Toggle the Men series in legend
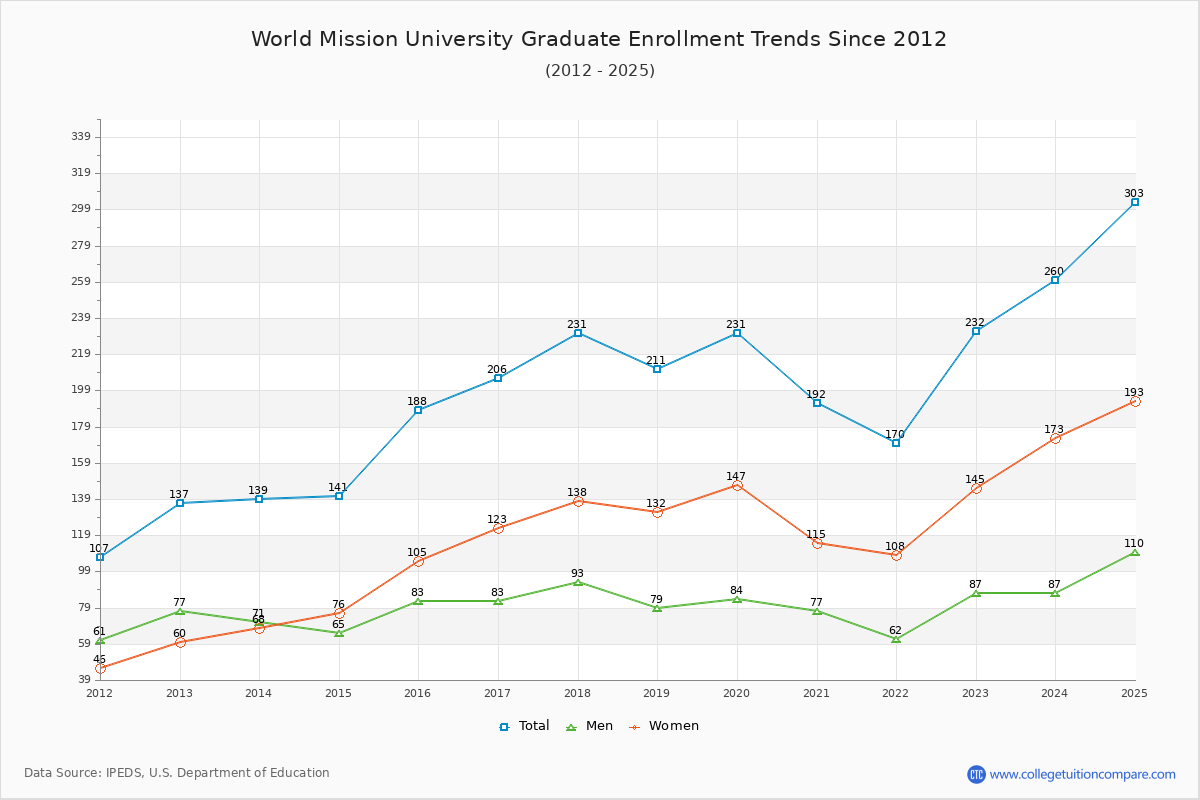The image size is (1200, 800). click(x=591, y=726)
